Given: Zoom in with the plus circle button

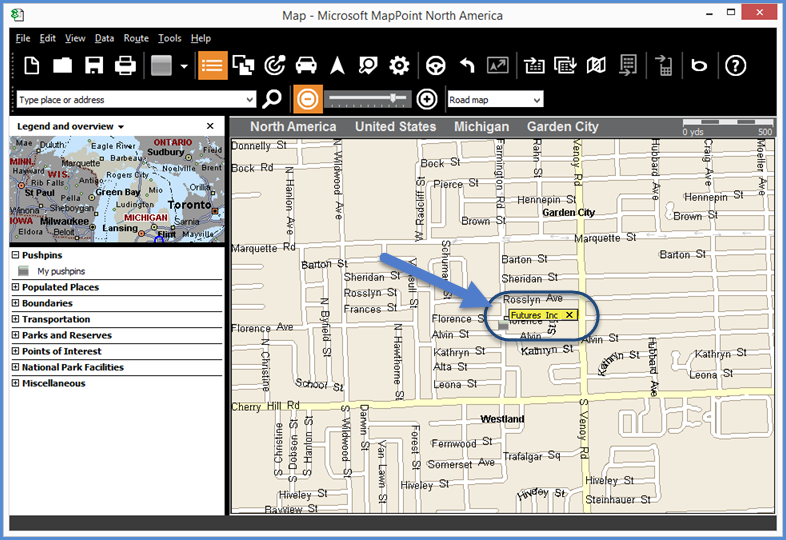Looking at the screenshot, I should [x=427, y=99].
